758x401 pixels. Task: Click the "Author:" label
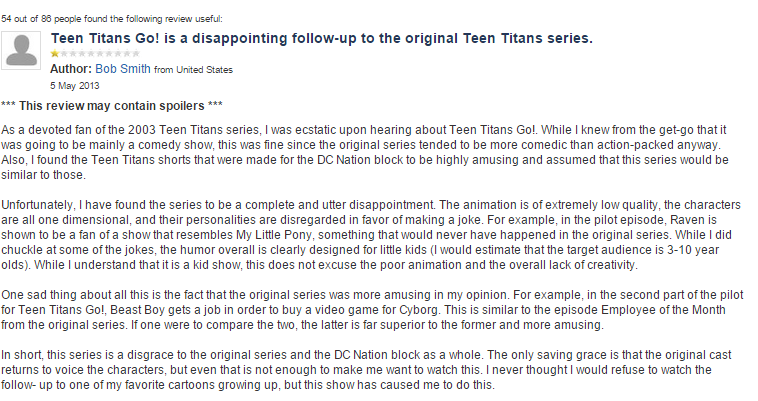pyautogui.click(x=71, y=69)
